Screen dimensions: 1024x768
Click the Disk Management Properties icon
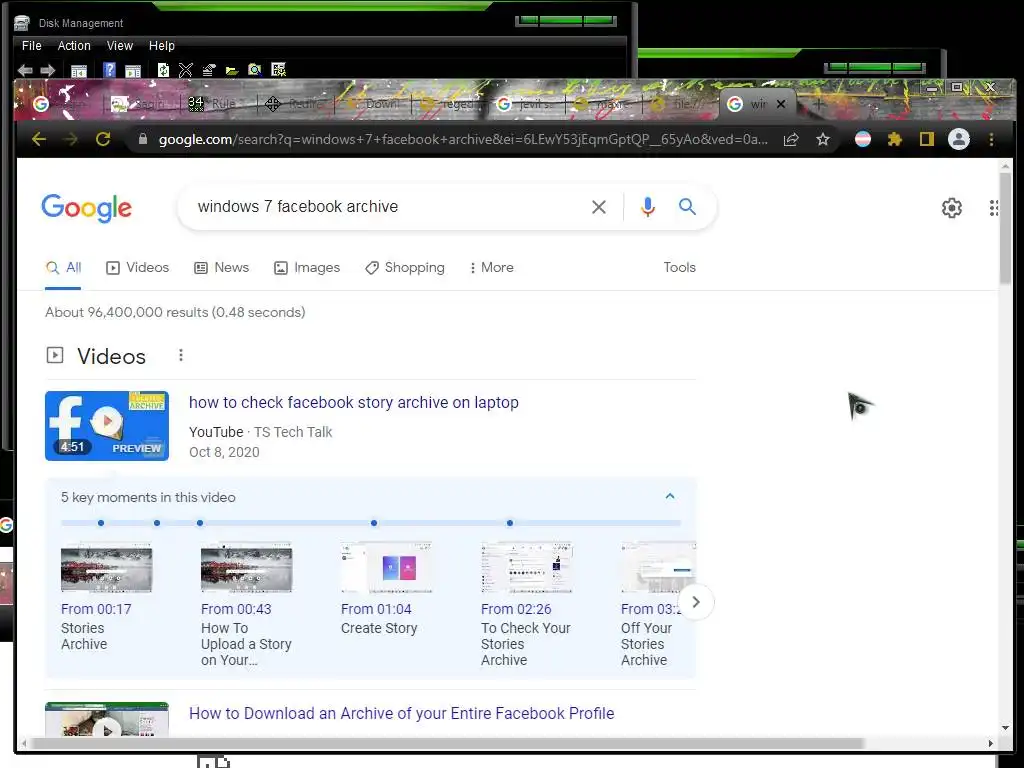(209, 70)
